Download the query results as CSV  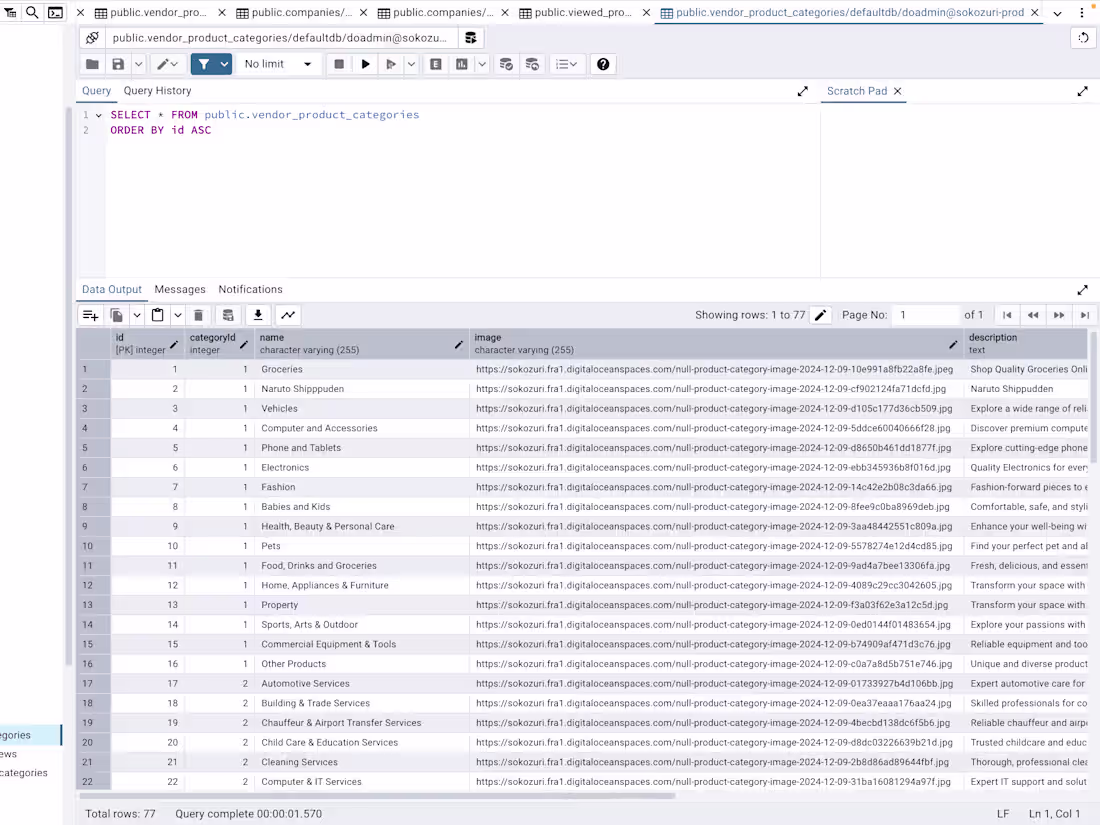[x=257, y=314]
